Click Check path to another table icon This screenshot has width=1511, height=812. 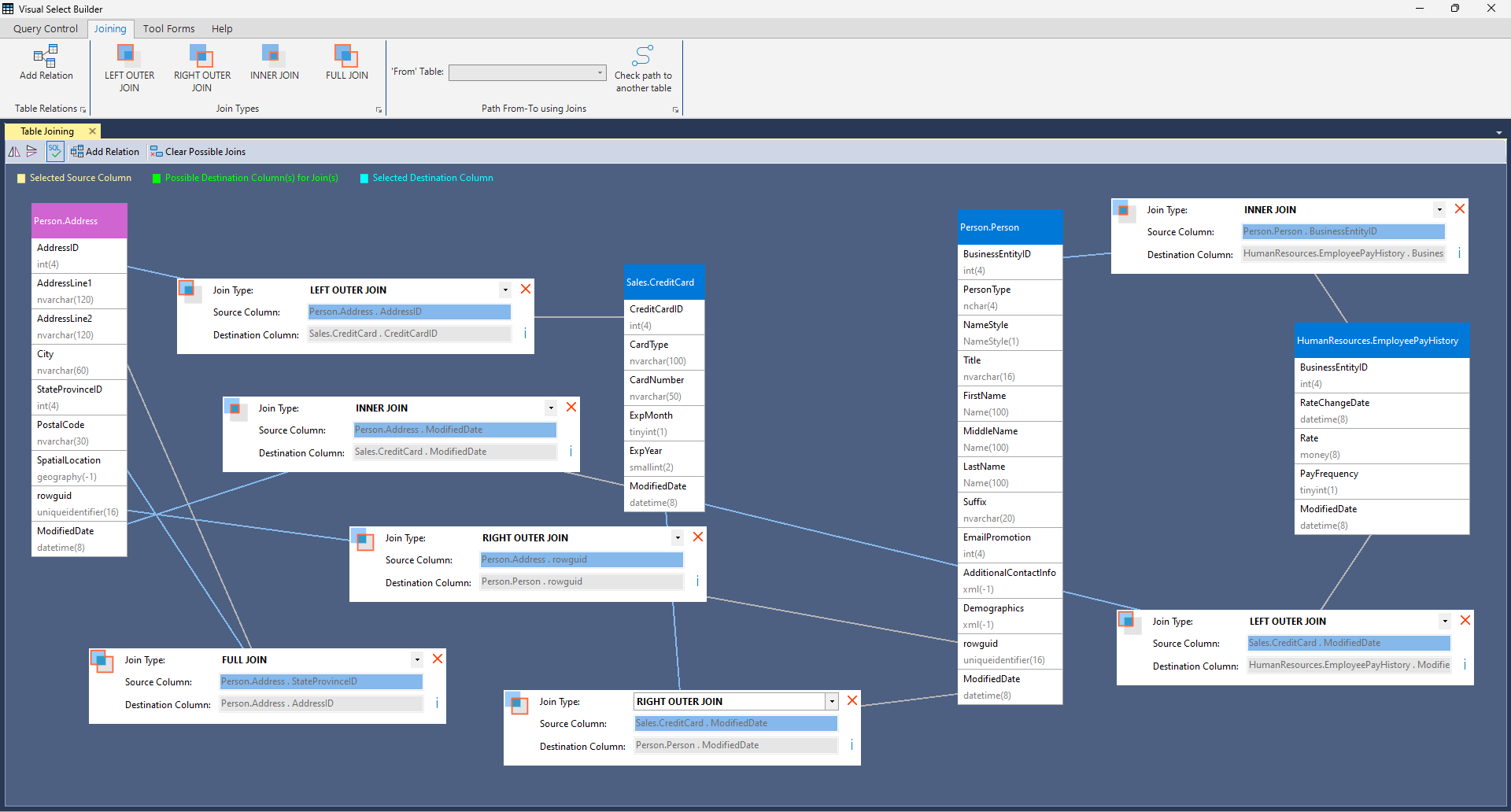pyautogui.click(x=643, y=55)
